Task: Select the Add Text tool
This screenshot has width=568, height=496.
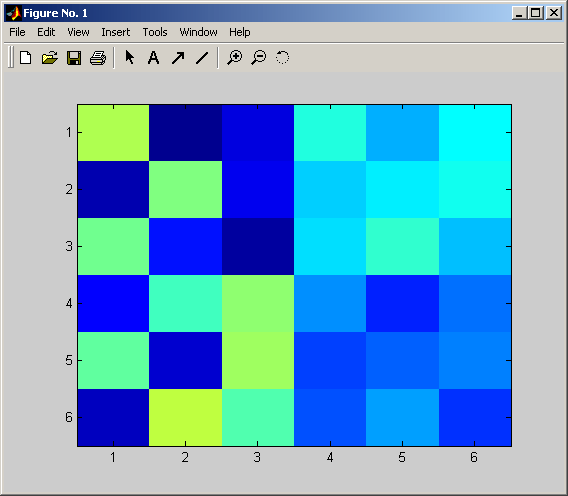Action: pyautogui.click(x=154, y=58)
